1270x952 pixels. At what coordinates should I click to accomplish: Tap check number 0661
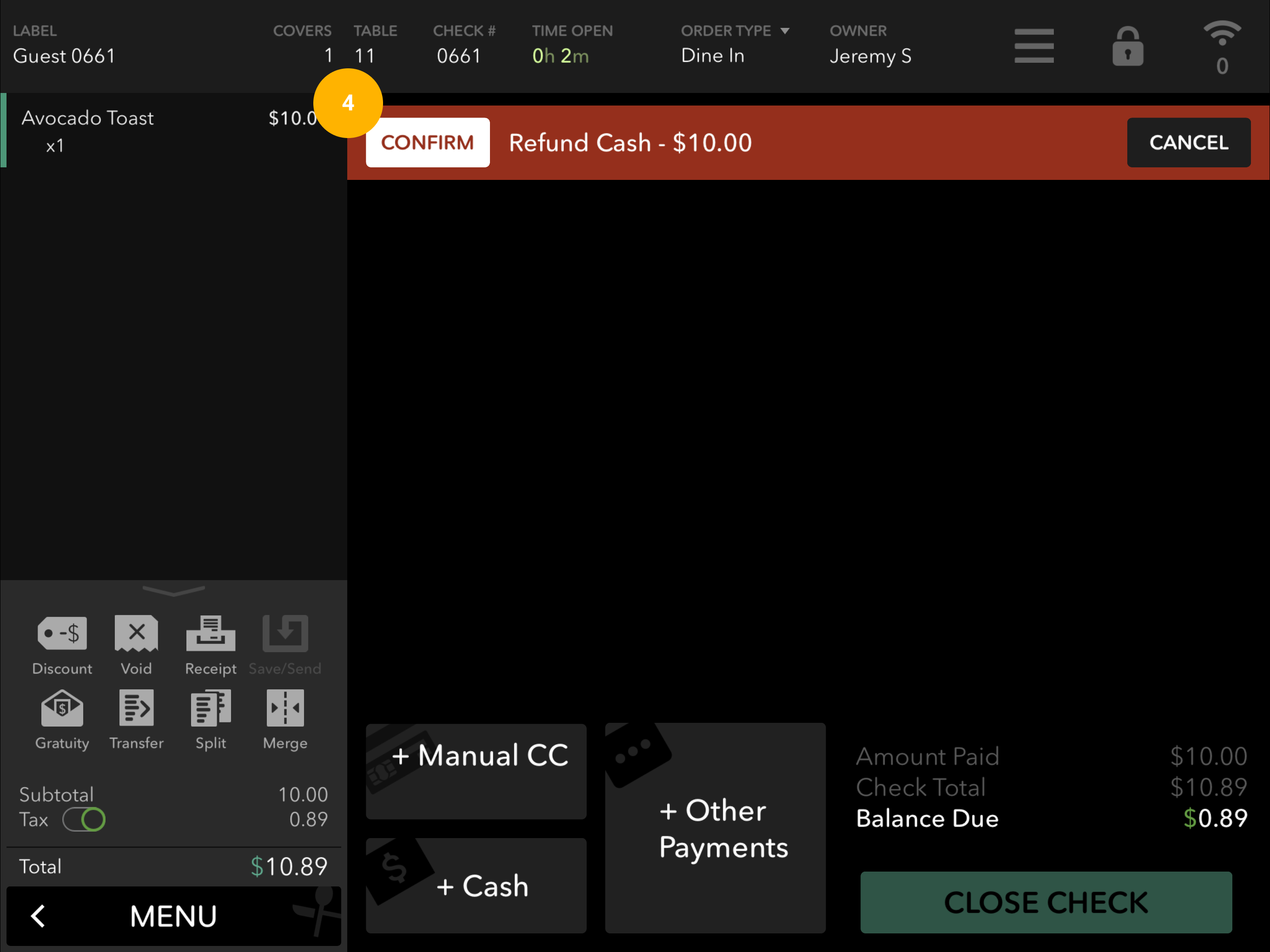tap(458, 56)
